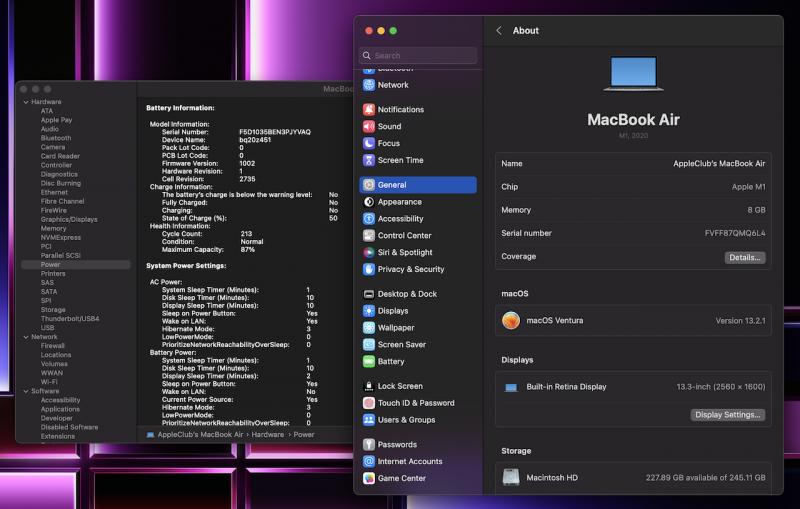Select Firewall under Network in System Information
800x509 pixels.
click(53, 346)
